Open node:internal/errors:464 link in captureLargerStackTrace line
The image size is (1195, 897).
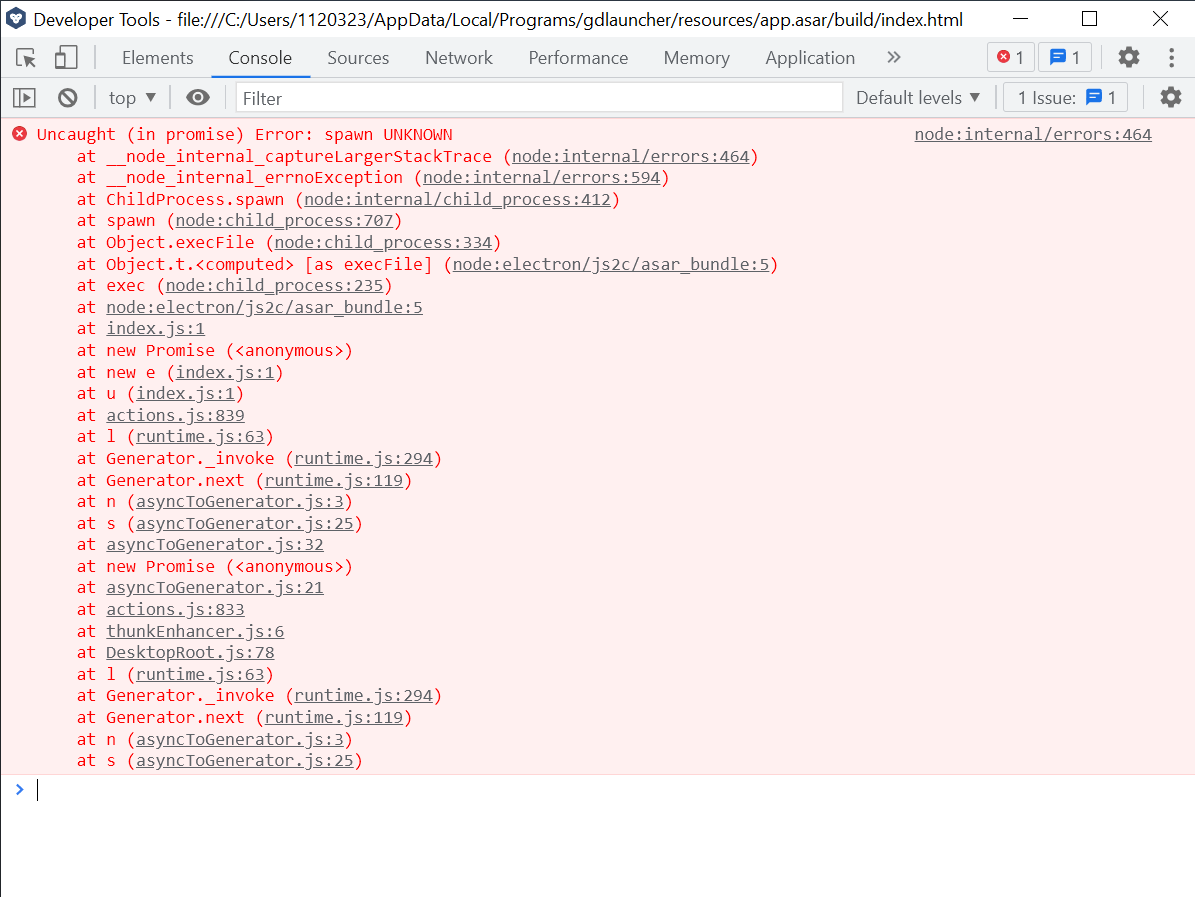coord(630,156)
